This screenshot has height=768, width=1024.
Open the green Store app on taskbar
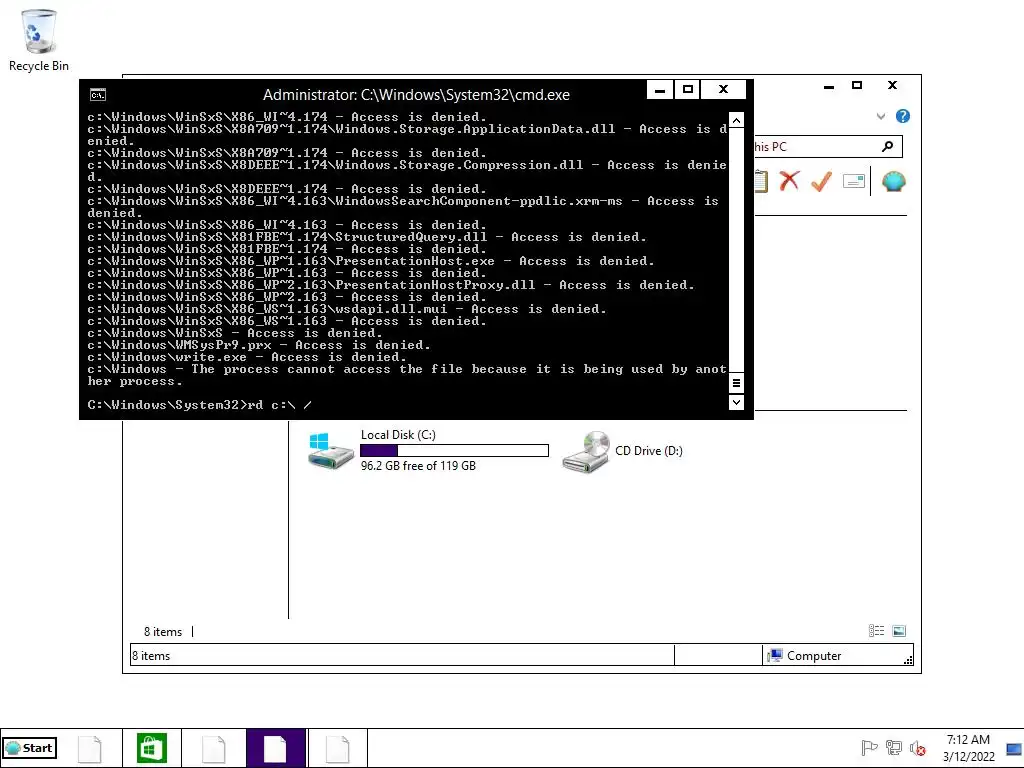[x=152, y=748]
